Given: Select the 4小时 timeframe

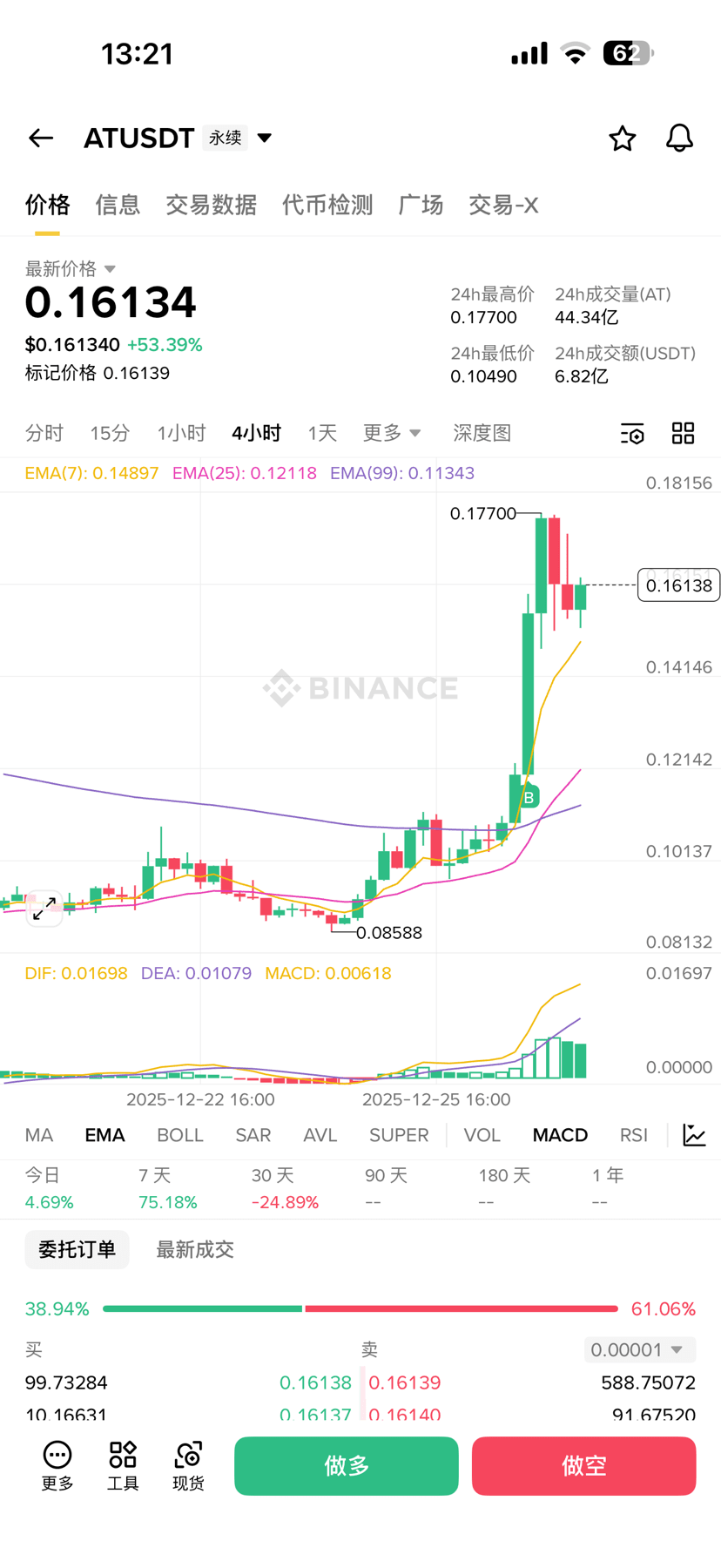Looking at the screenshot, I should pos(256,433).
